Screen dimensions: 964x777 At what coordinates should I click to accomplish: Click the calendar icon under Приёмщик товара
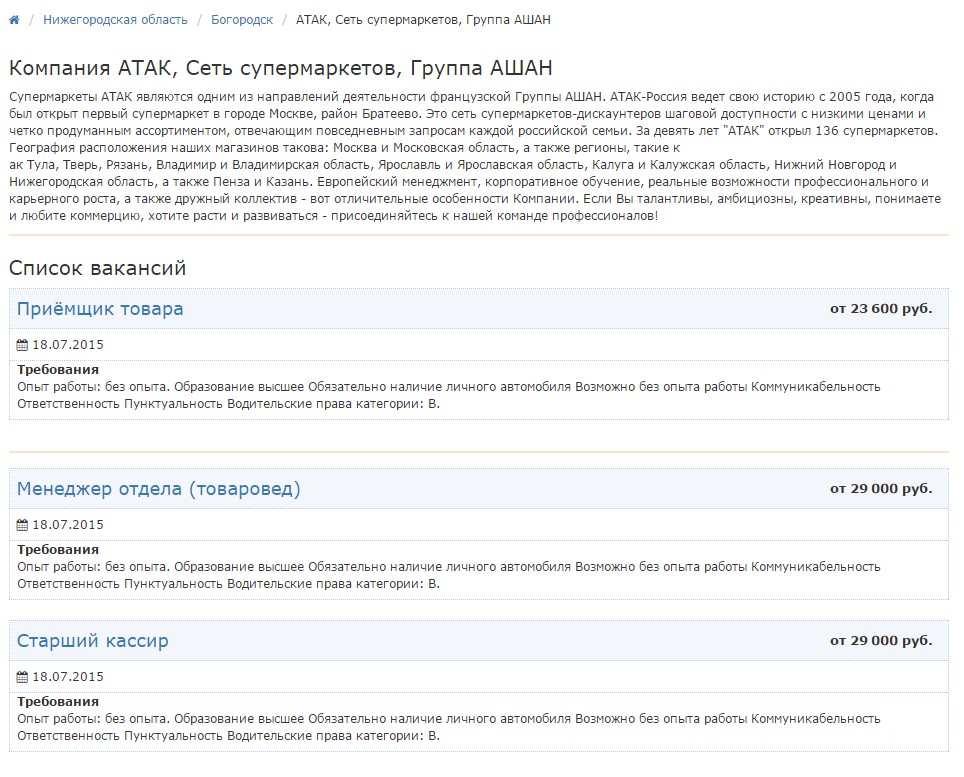click(23, 345)
